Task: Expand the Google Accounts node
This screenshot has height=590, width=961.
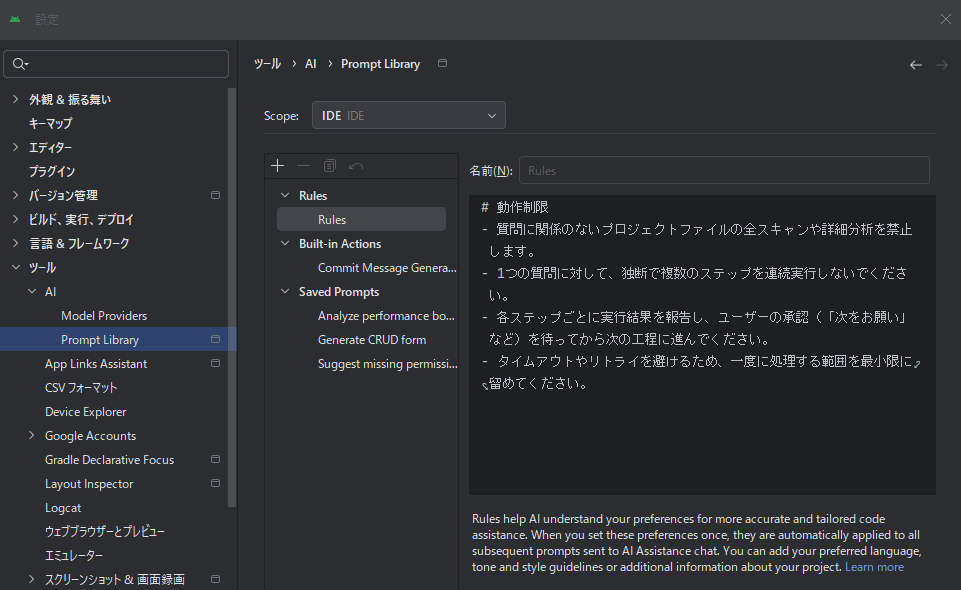Action: [32, 436]
